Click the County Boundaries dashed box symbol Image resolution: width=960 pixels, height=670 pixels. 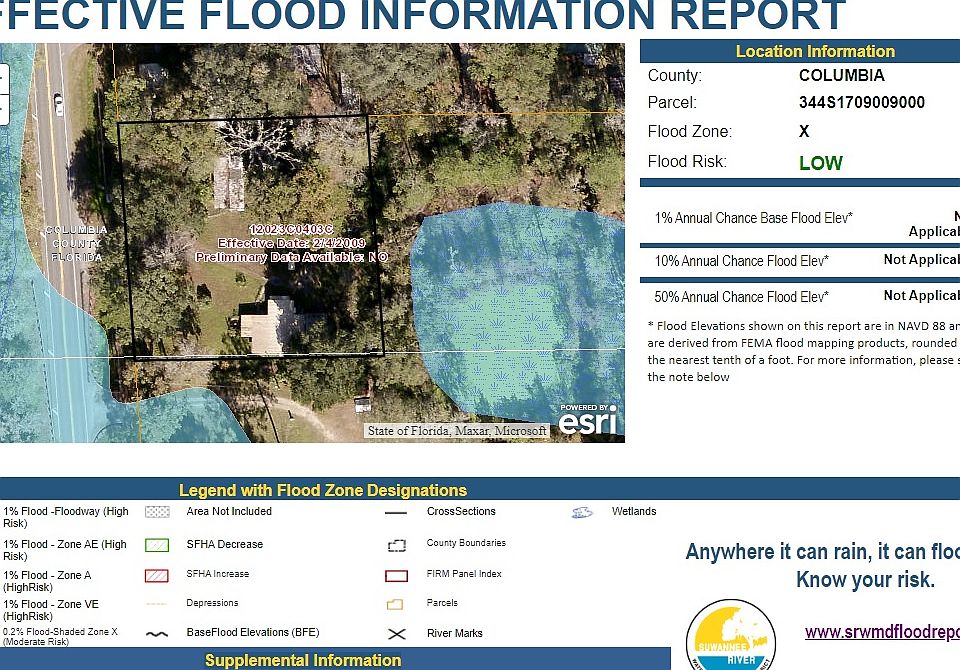[x=397, y=545]
